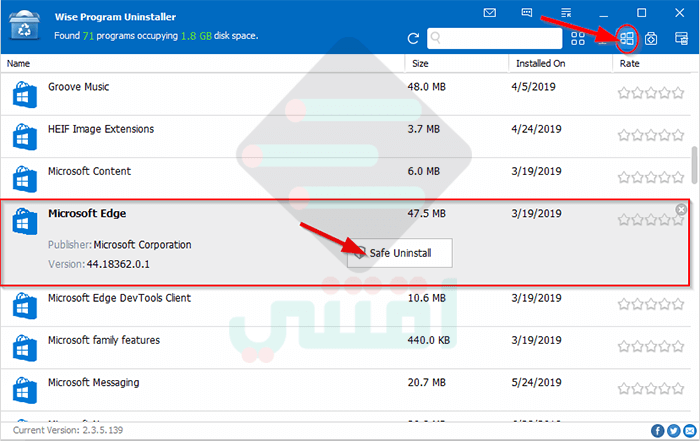Click version number 44.18362.0.1

(118, 264)
